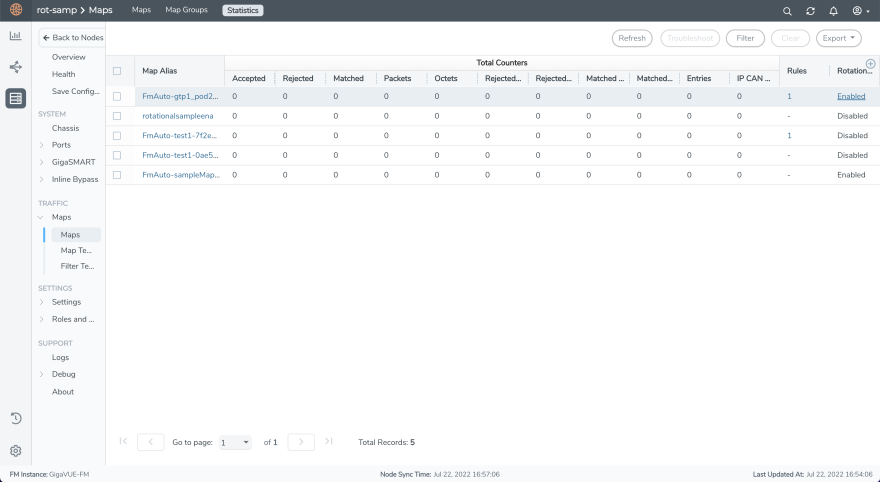This screenshot has width=880, height=482.
Task: Open the user account menu icon
Action: [859, 11]
